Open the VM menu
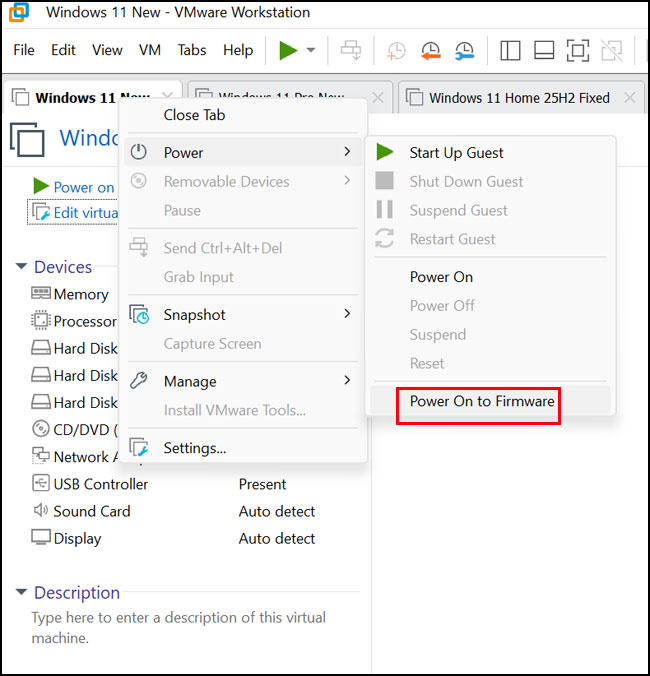The image size is (650, 676). (150, 50)
